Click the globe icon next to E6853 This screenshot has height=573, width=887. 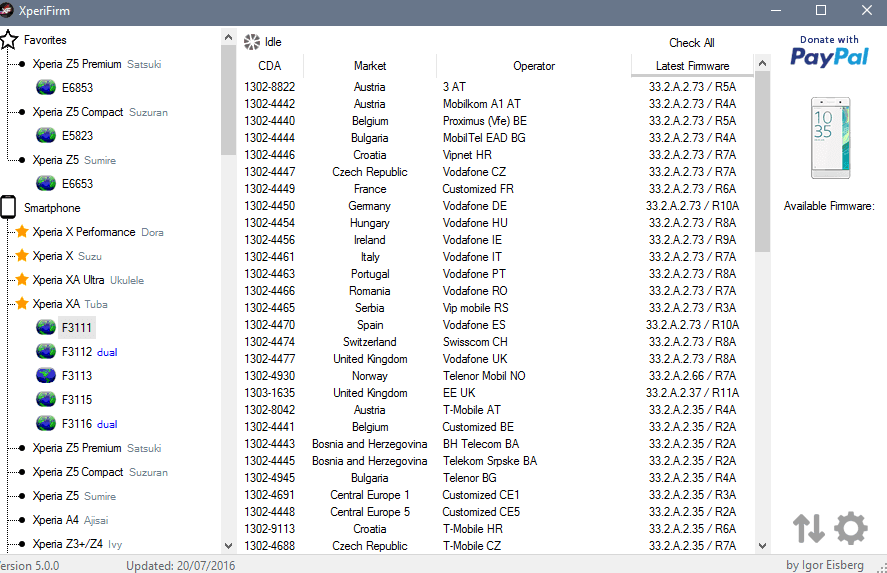46,88
